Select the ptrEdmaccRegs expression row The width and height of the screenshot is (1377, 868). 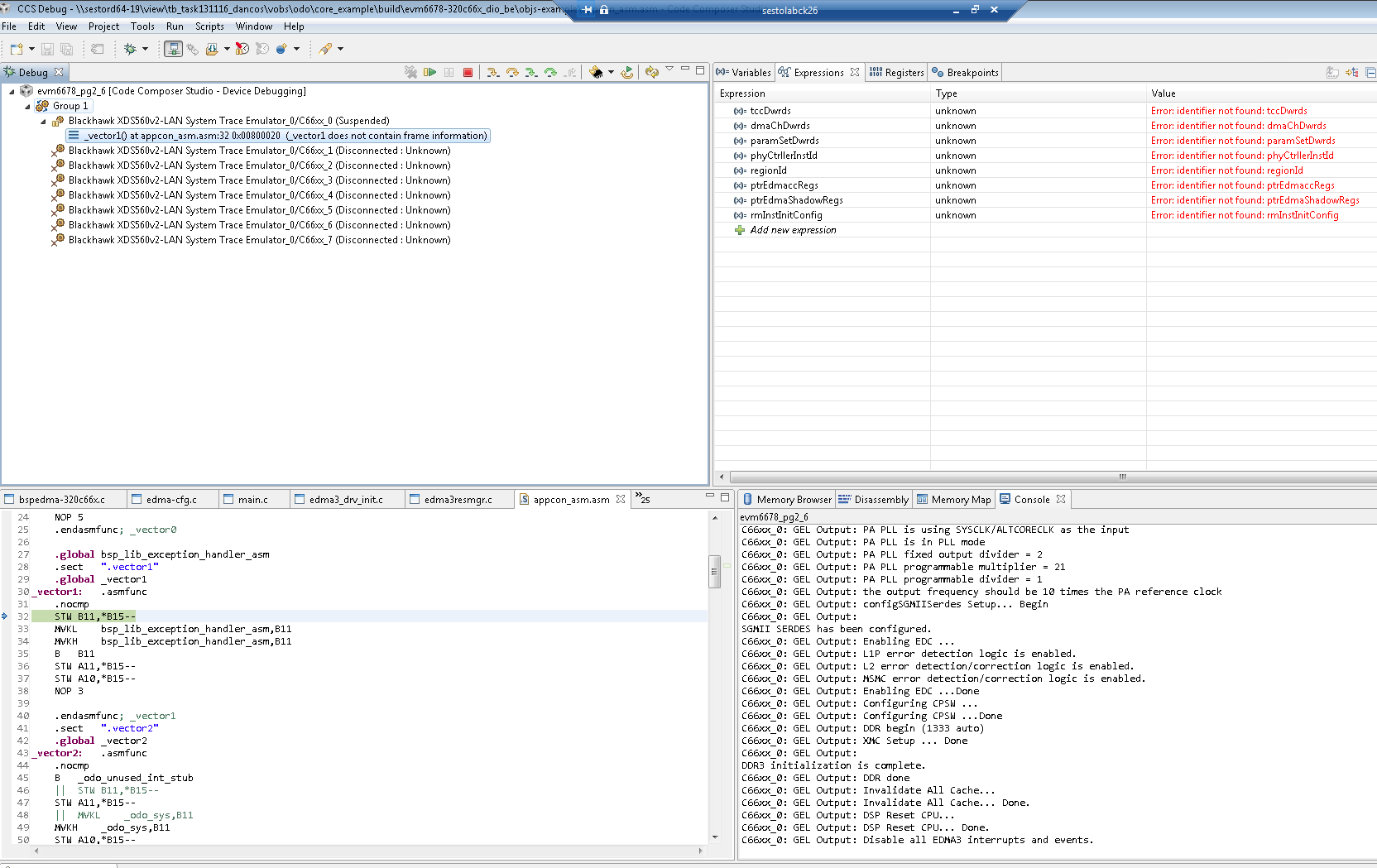tap(1045, 185)
